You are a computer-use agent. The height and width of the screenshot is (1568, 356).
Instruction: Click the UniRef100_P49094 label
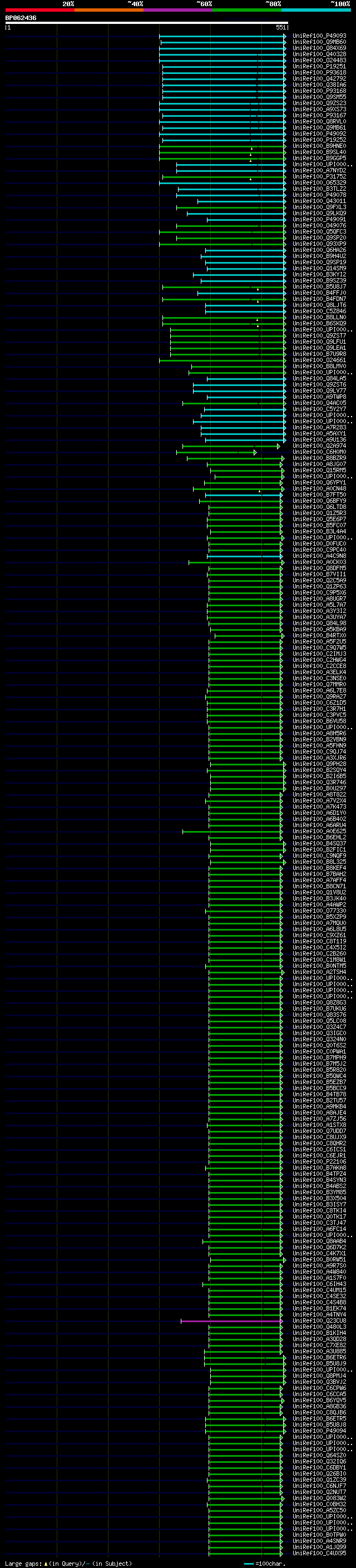pos(319,1431)
